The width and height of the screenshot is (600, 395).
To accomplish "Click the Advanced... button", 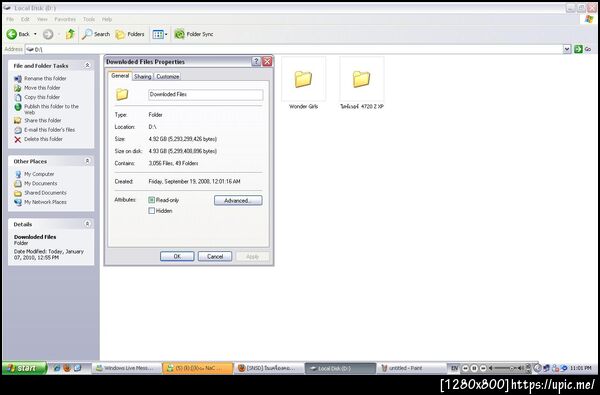I will click(238, 201).
